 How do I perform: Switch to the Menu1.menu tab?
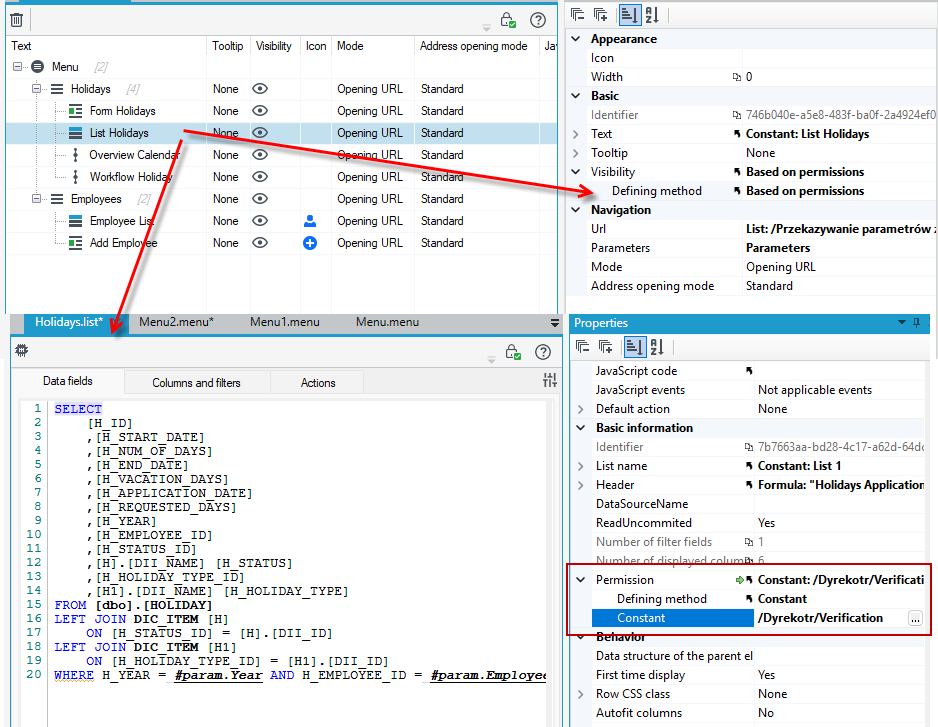[x=285, y=322]
